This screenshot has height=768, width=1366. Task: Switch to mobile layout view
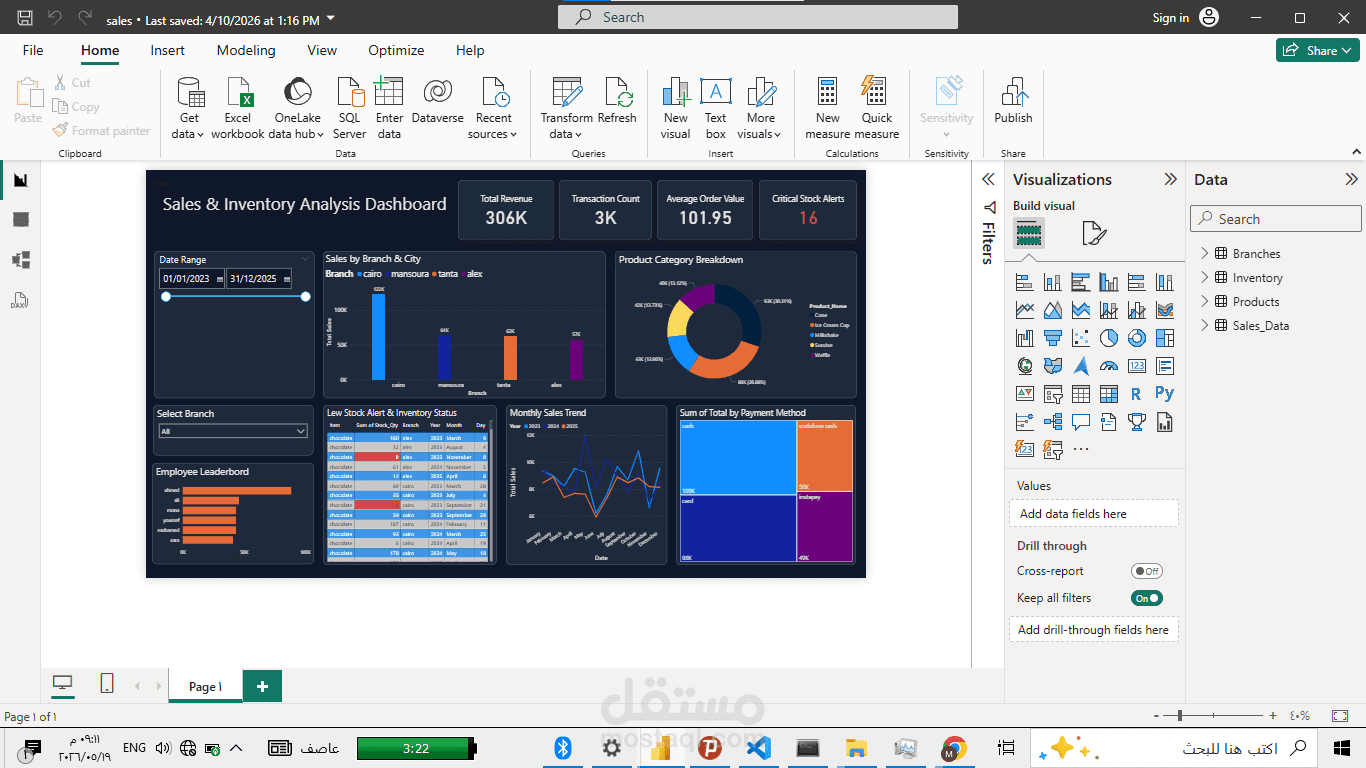106,684
